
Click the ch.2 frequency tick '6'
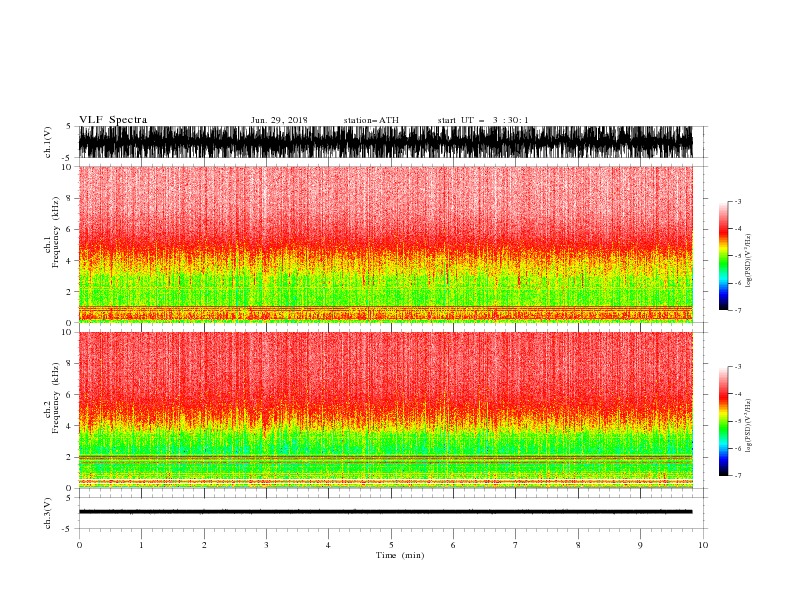coord(69,395)
